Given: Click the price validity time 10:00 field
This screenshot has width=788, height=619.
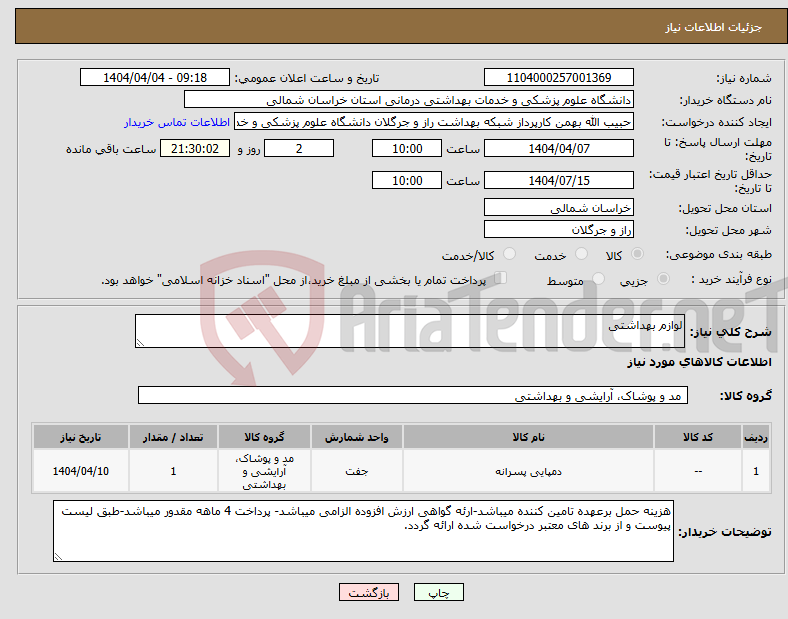Looking at the screenshot, I should [x=407, y=180].
